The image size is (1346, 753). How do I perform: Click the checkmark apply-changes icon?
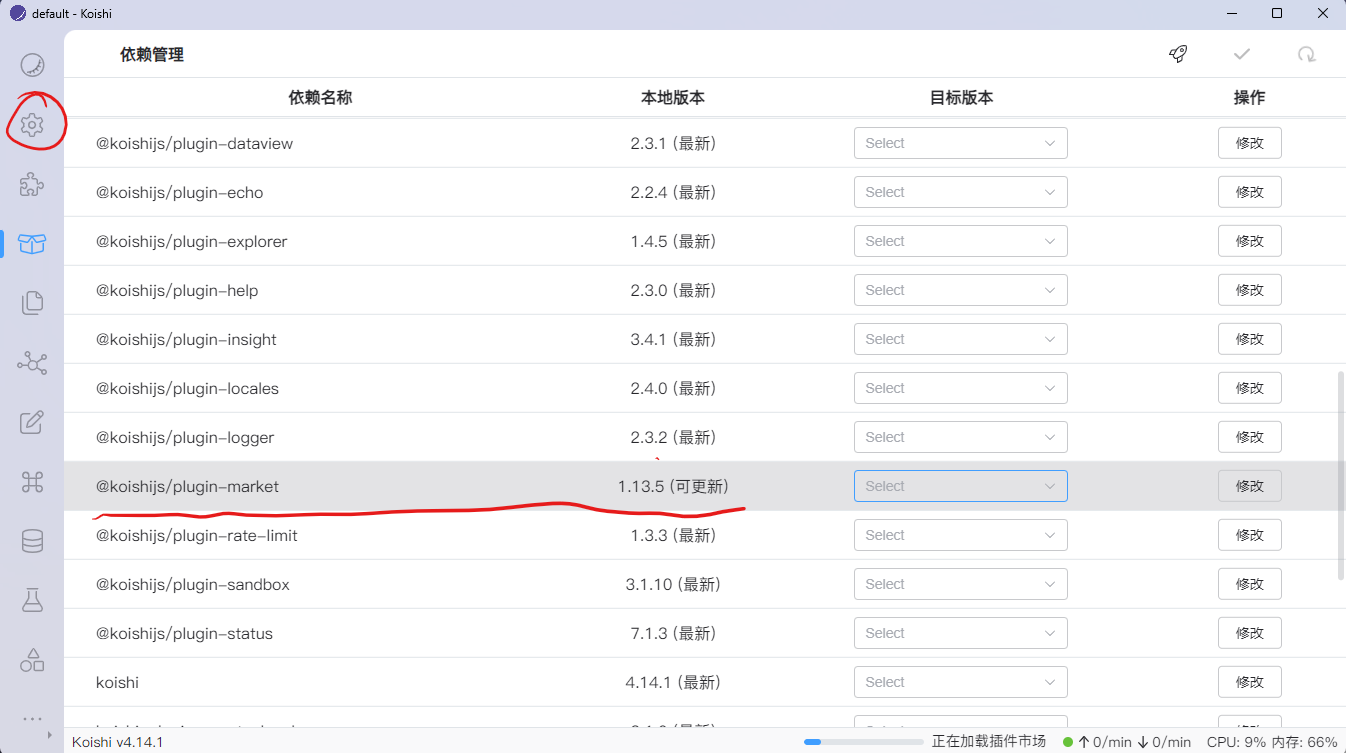coord(1242,54)
